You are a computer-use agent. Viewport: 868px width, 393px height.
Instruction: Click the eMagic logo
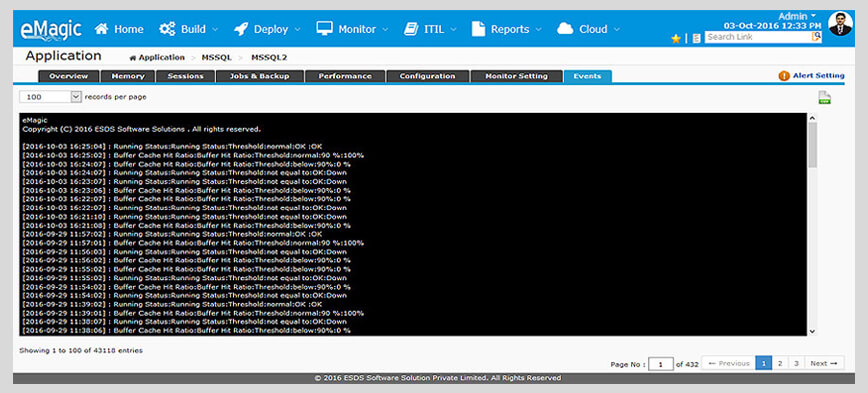[51, 29]
